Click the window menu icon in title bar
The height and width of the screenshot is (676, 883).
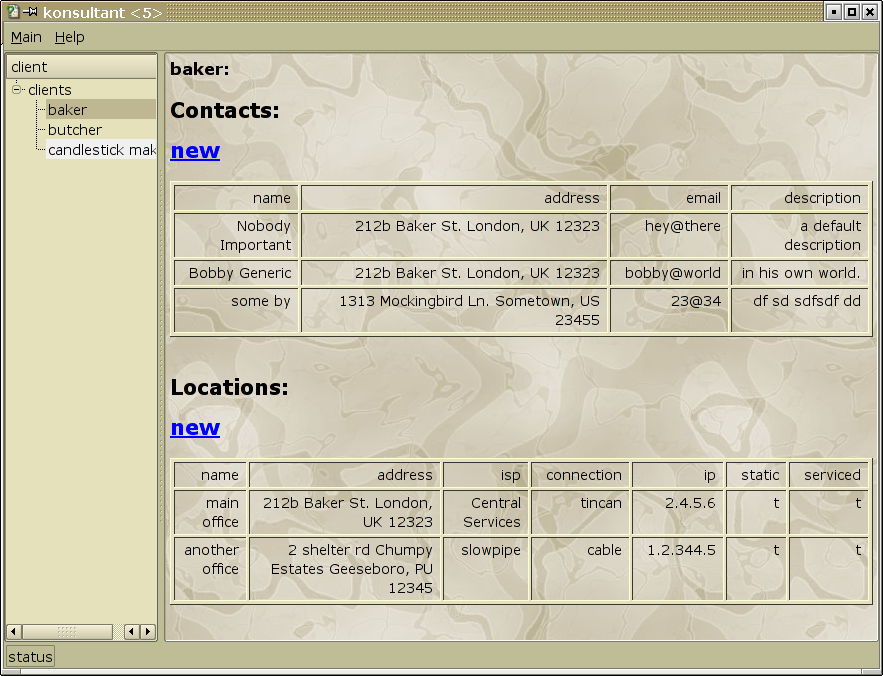click(12, 11)
